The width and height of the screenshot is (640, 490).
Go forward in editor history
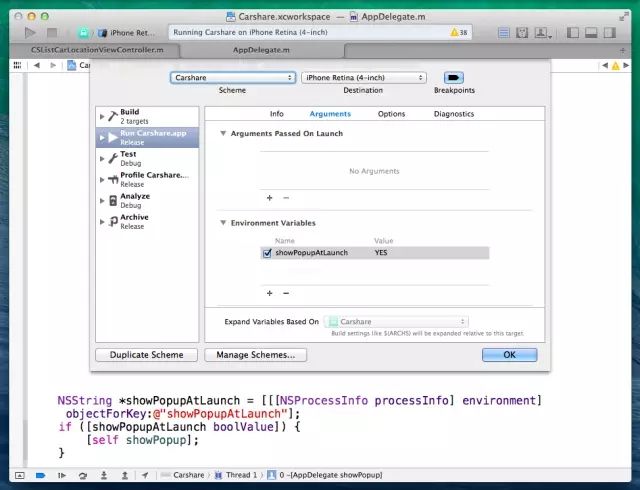coord(53,65)
